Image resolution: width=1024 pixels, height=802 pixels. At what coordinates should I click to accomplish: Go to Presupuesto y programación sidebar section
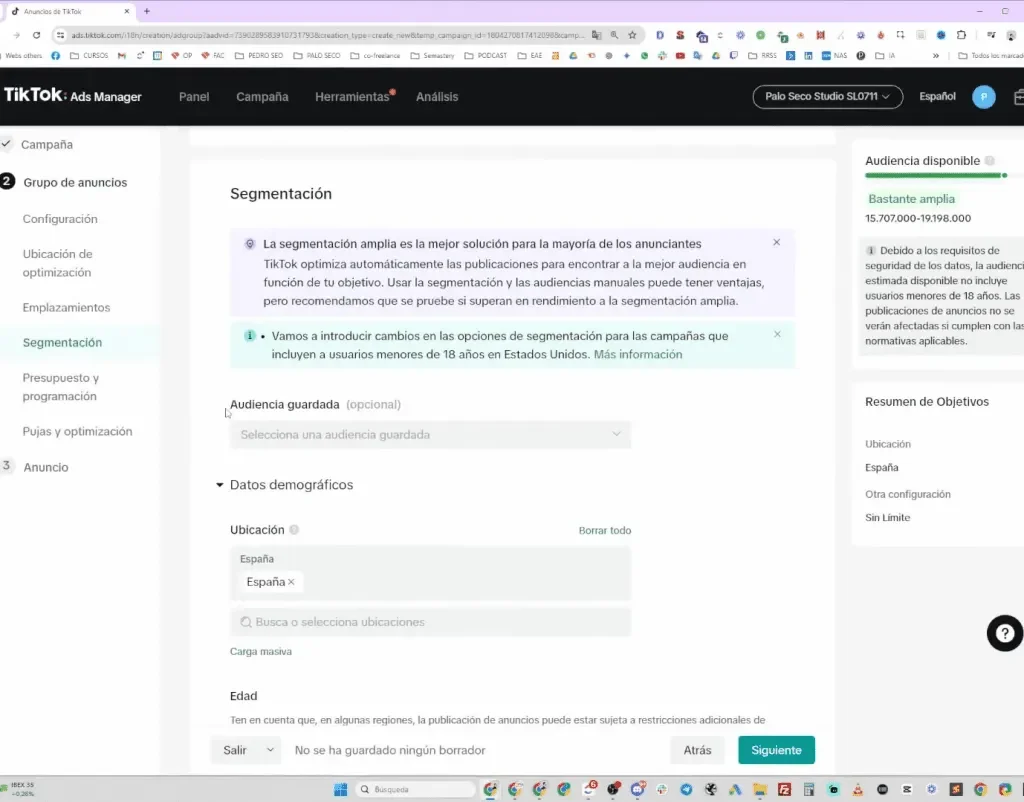click(61, 387)
